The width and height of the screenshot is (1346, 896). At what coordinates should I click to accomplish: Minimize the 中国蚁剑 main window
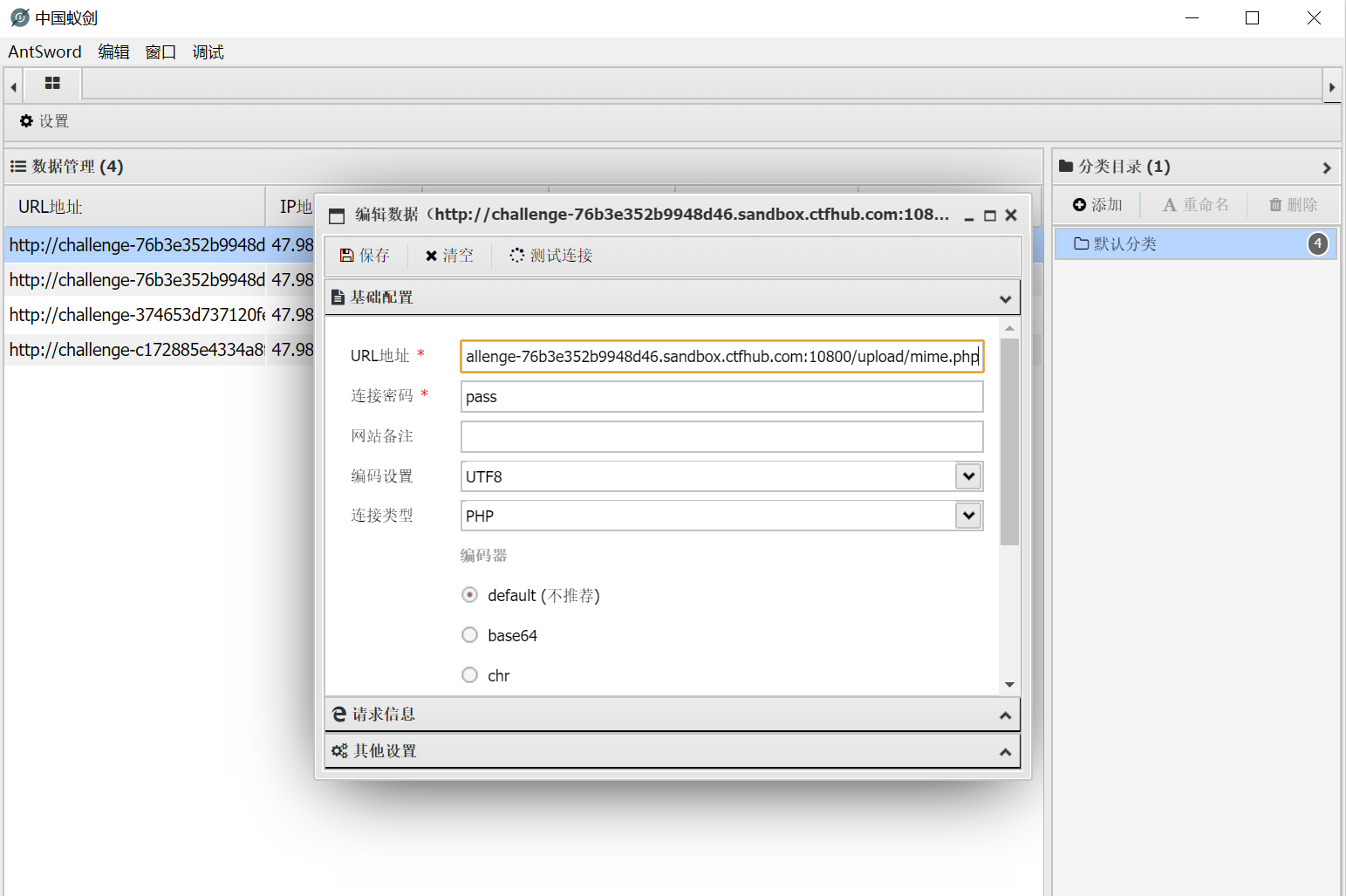tap(1192, 17)
